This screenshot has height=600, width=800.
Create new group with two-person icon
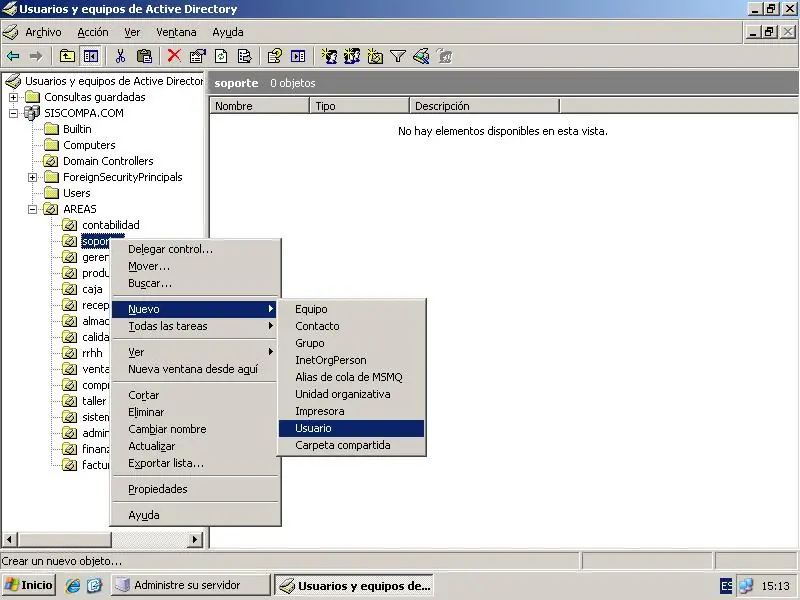[352, 56]
